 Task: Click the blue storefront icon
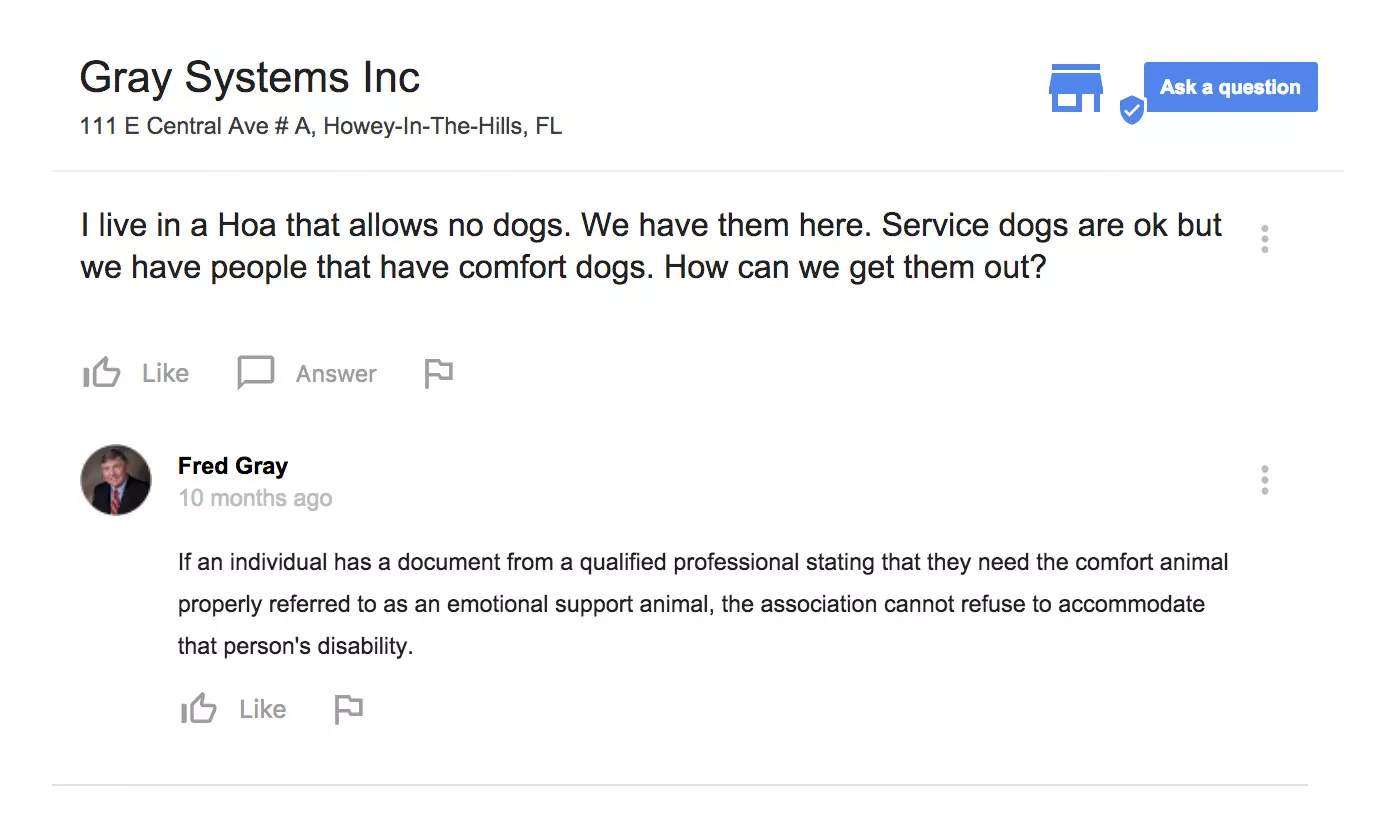[x=1075, y=89]
